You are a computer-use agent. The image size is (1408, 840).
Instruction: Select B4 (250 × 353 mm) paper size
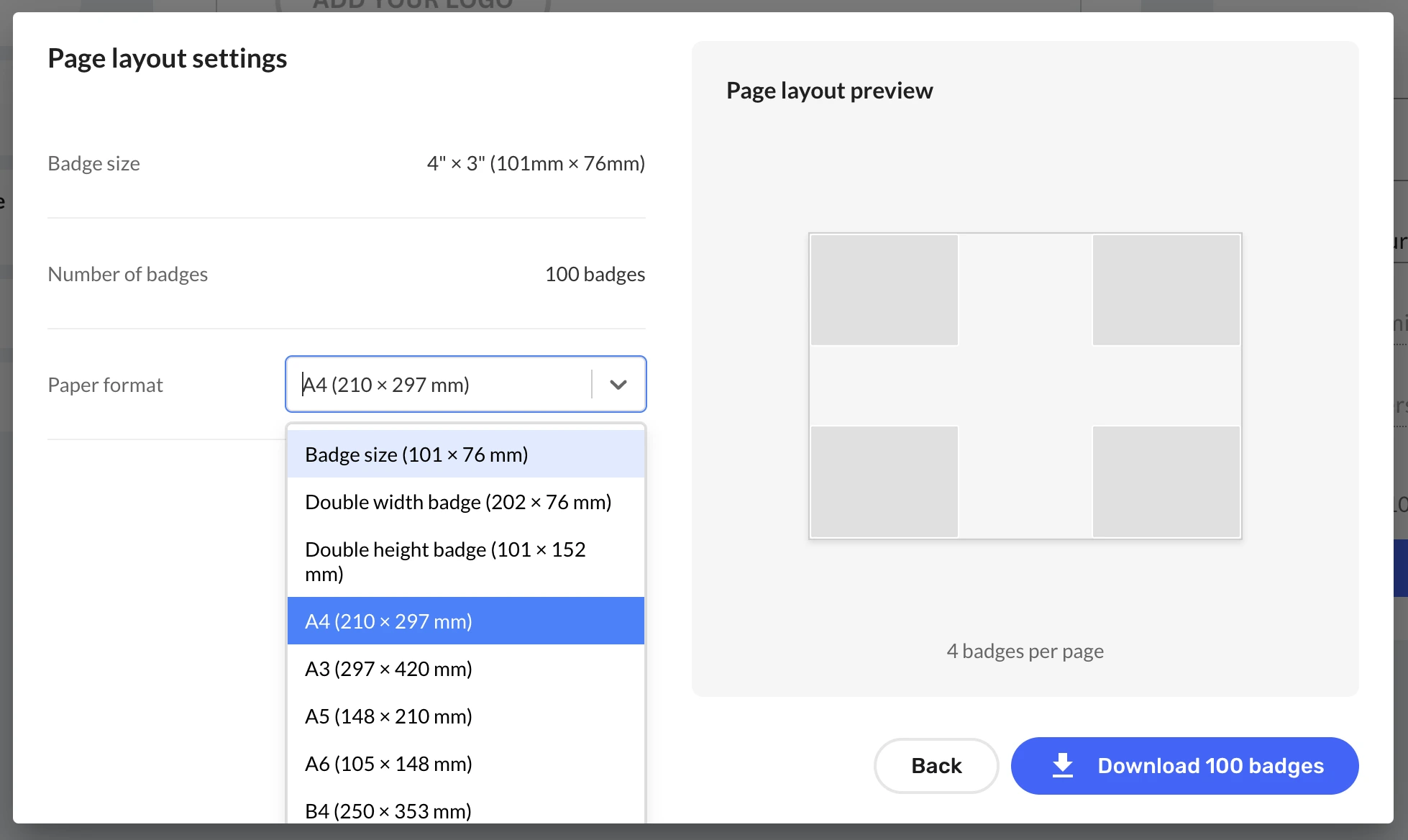(388, 811)
